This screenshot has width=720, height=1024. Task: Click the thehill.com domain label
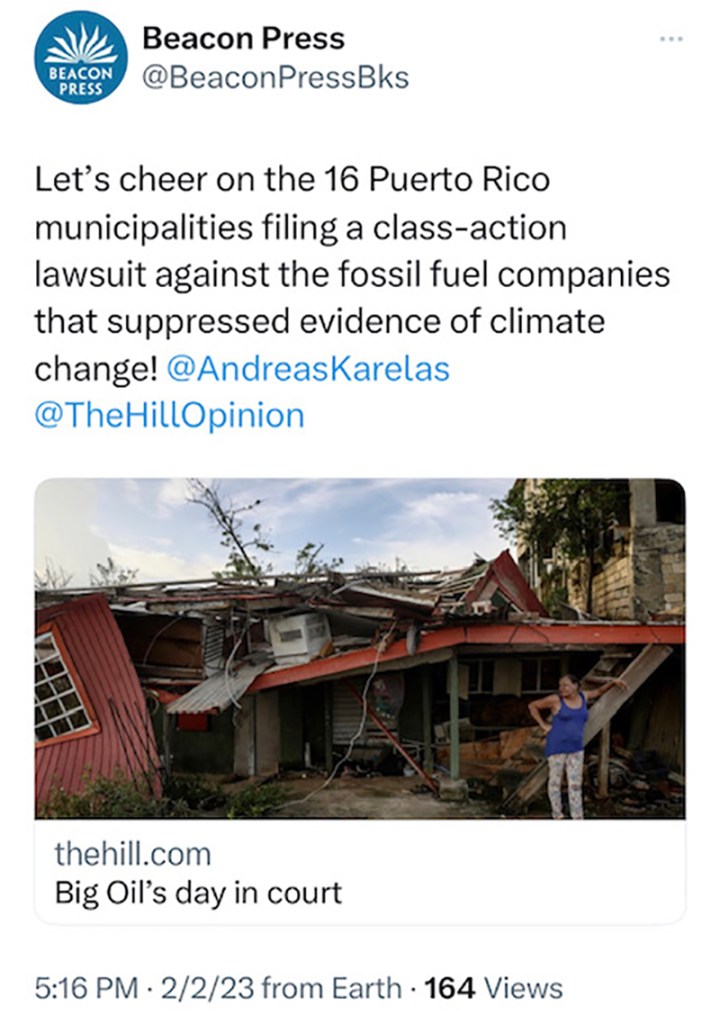[x=131, y=854]
